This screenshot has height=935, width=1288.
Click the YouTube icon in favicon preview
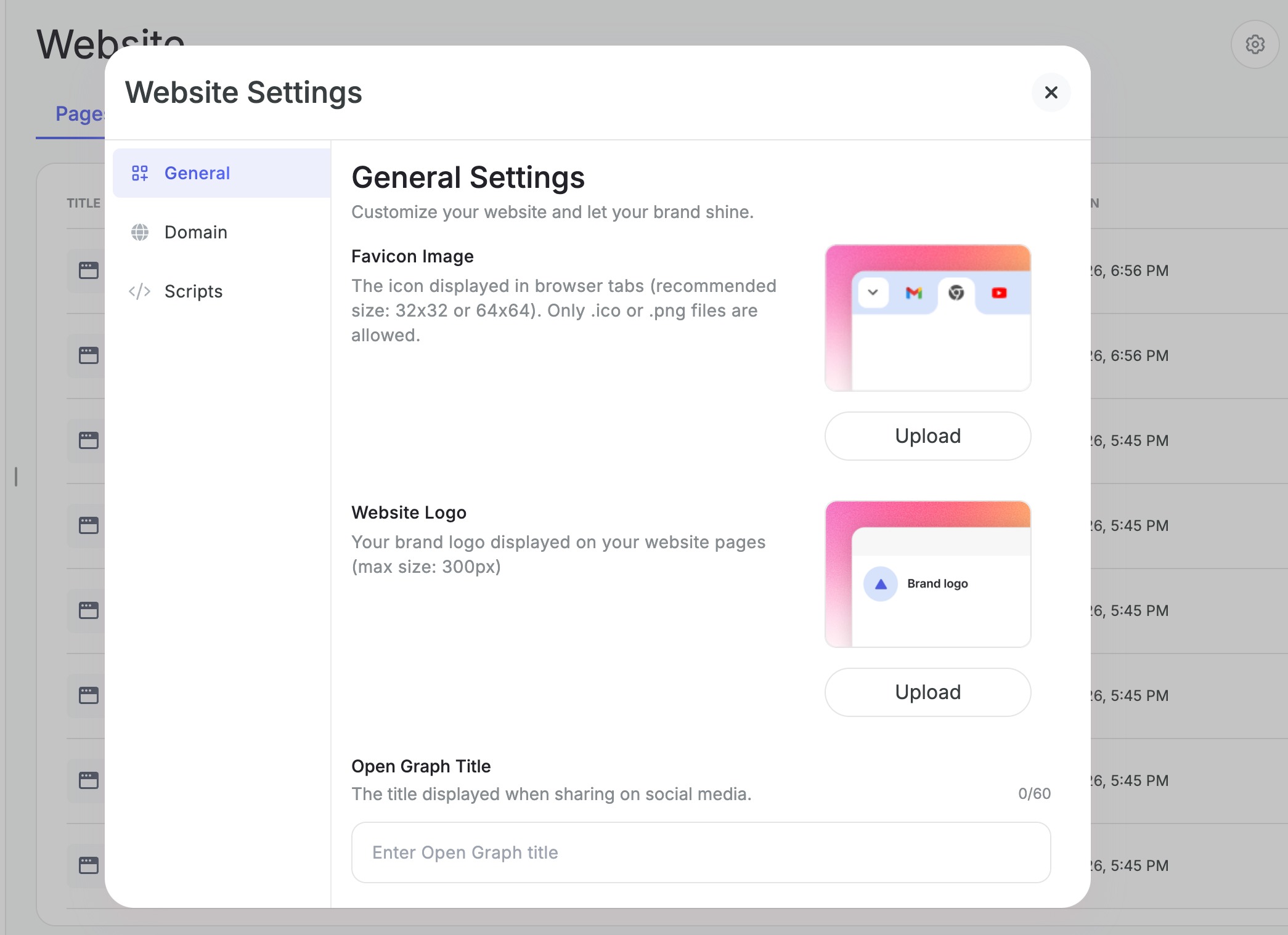tap(999, 293)
